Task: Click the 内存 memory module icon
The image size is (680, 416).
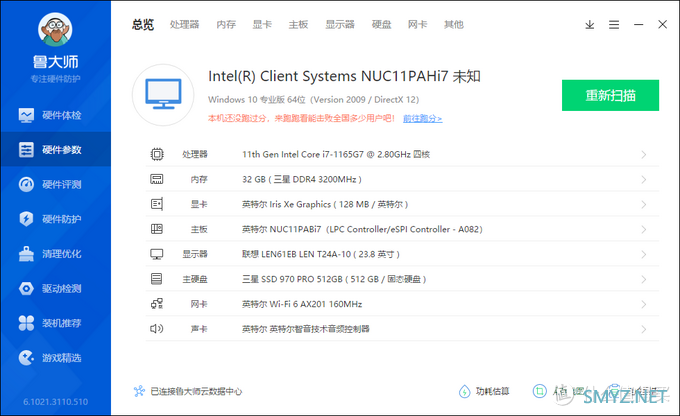Action: [157, 179]
